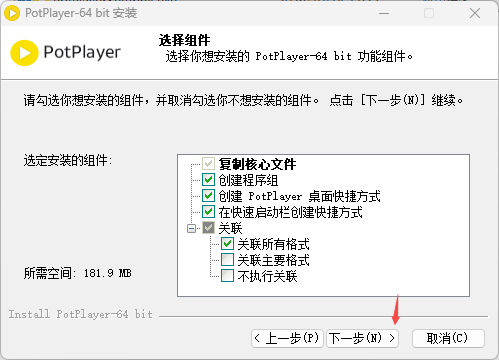Select the 关联 tree item label
The width and height of the screenshot is (499, 360).
(230, 228)
